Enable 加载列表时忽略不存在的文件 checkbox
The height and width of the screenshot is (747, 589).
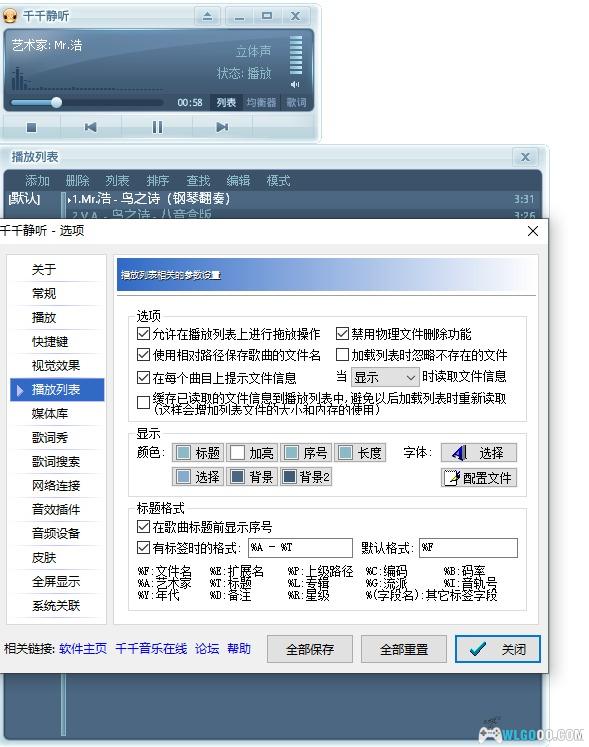pyautogui.click(x=342, y=354)
